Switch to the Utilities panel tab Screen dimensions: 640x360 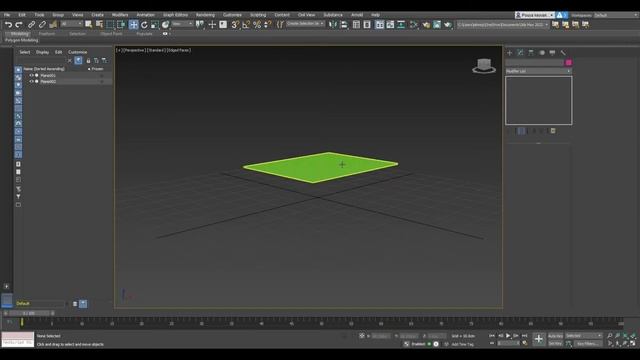click(x=563, y=53)
